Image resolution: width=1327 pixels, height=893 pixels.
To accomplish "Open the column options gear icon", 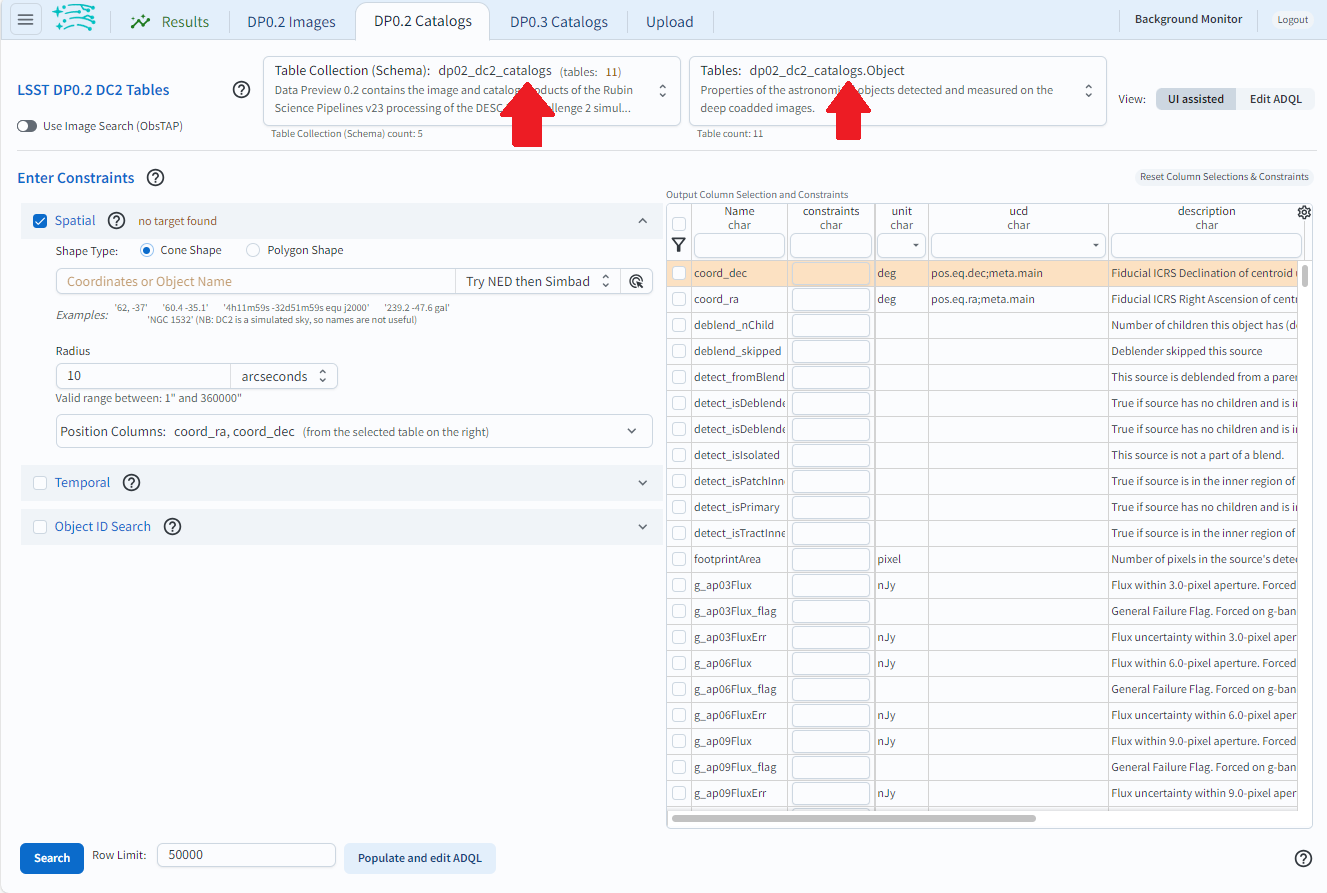I will 1303,212.
